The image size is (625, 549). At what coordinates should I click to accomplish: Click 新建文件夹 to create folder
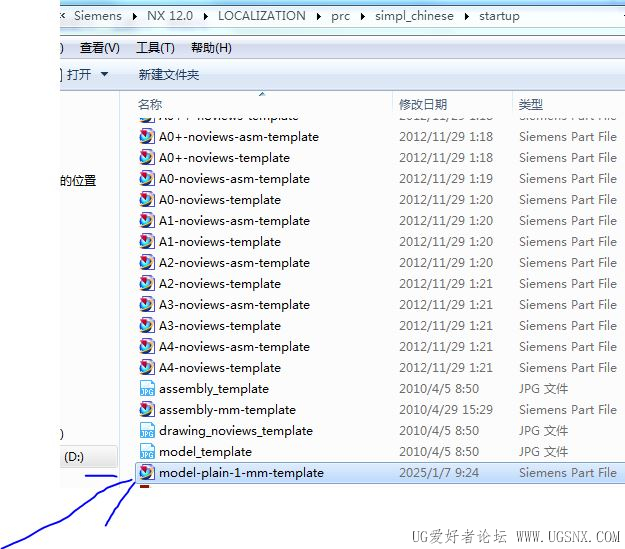[169, 75]
